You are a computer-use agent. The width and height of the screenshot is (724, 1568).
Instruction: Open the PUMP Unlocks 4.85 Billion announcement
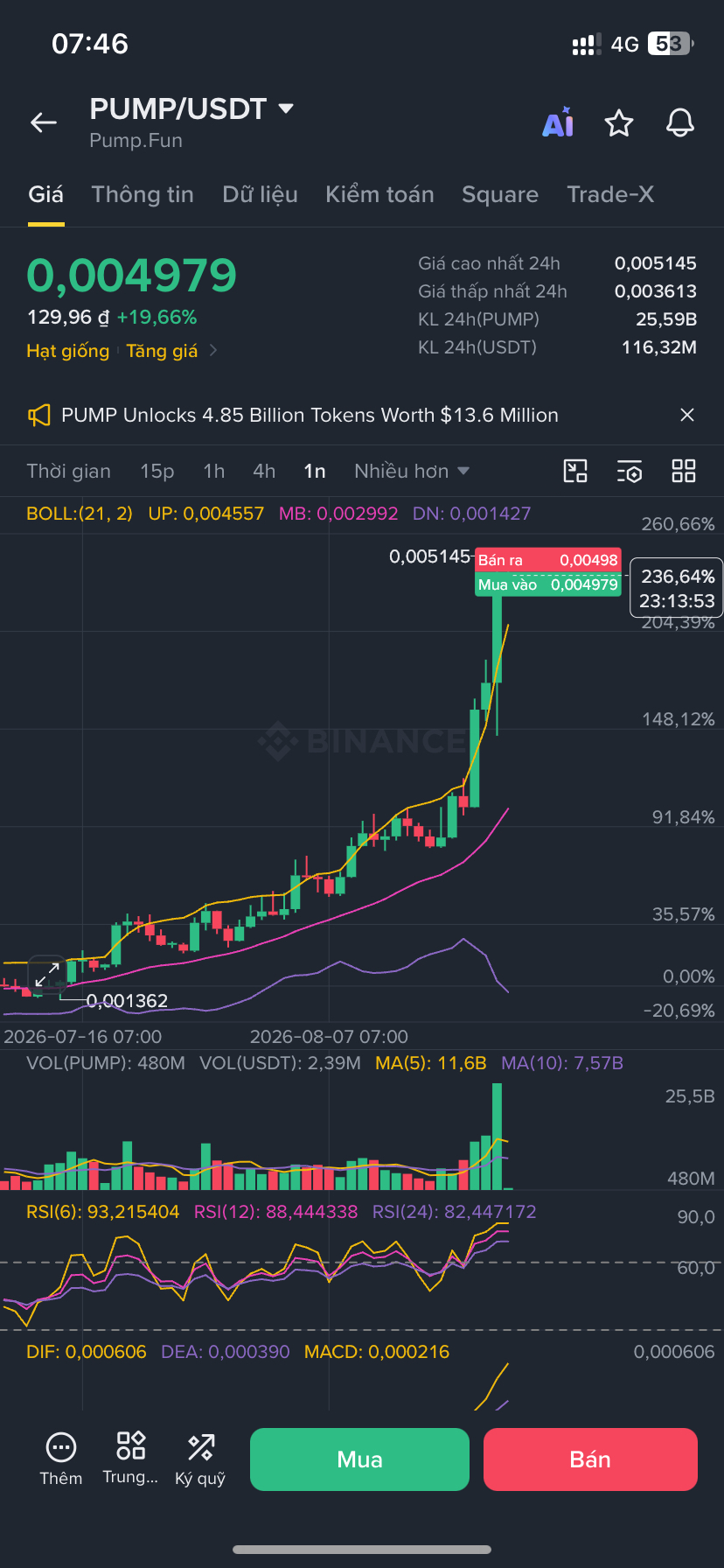[x=310, y=415]
